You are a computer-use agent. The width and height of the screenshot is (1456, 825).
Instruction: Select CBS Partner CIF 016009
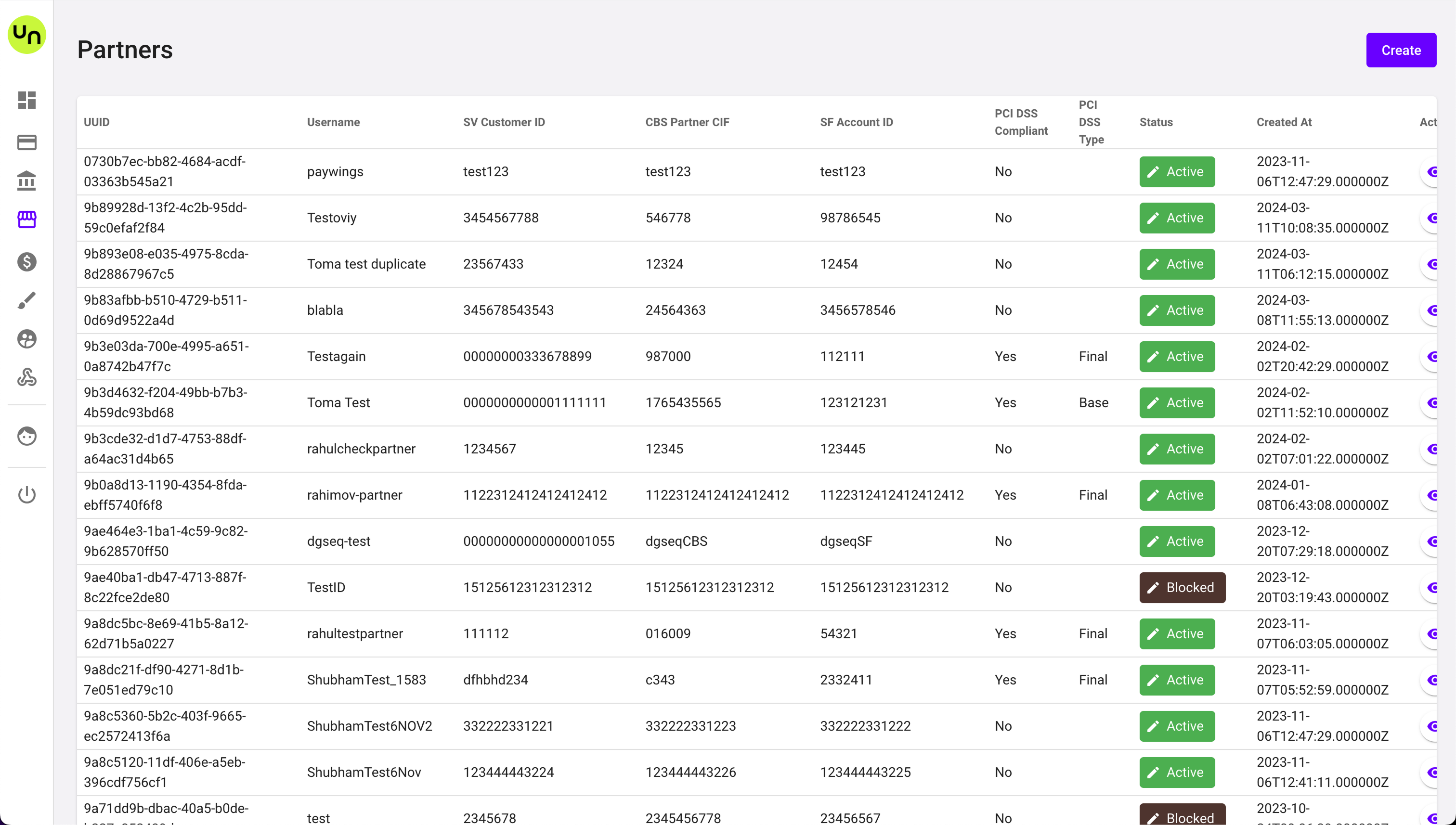click(x=668, y=633)
